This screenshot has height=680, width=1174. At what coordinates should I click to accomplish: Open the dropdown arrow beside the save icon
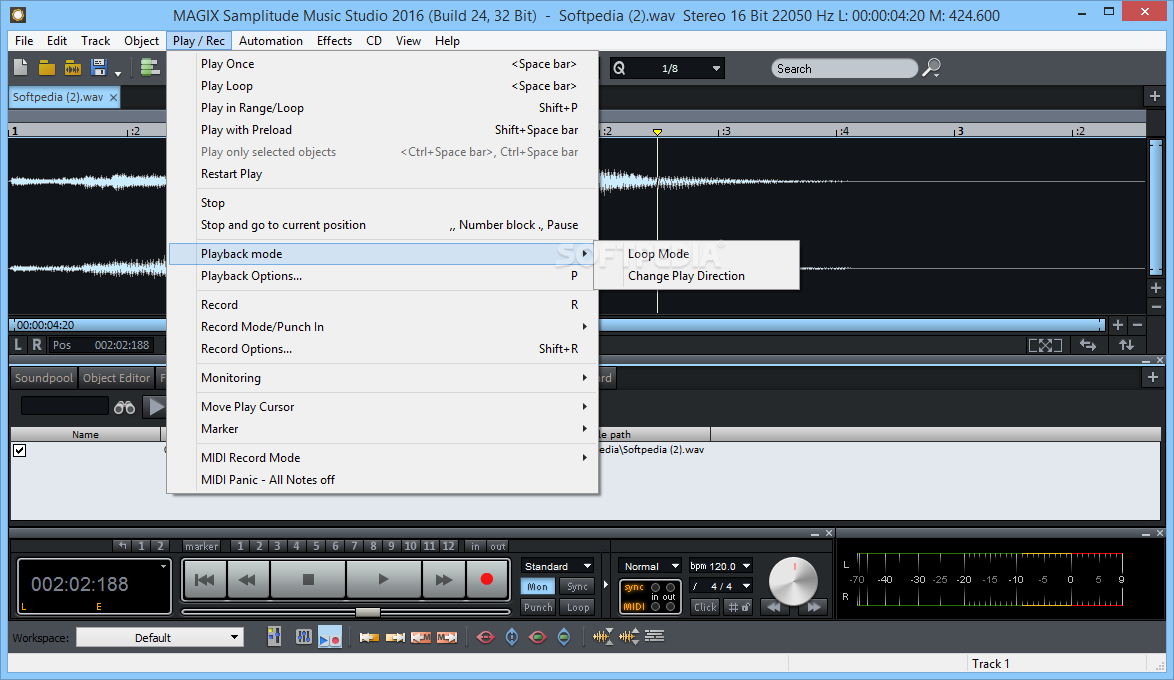point(118,73)
